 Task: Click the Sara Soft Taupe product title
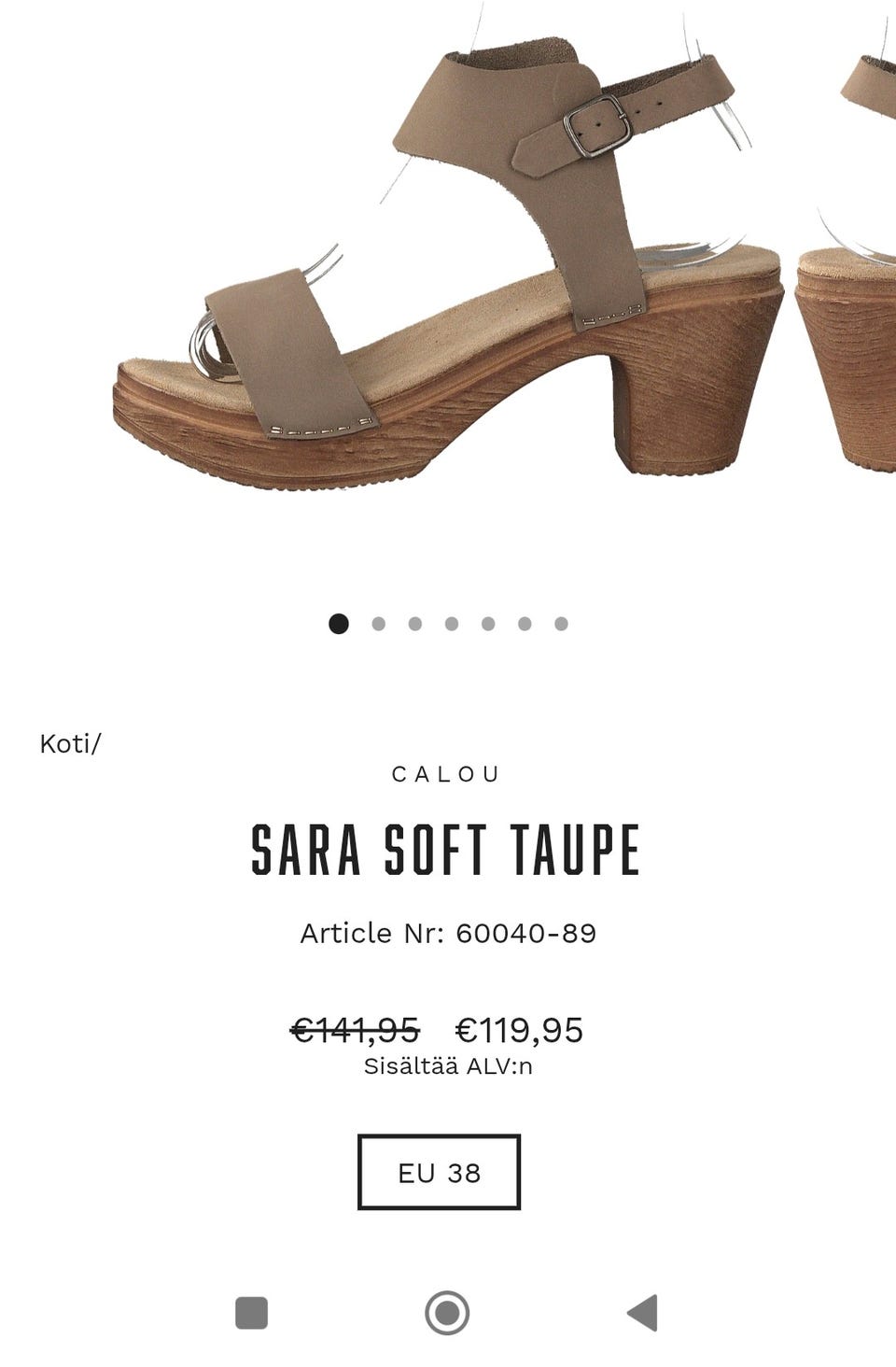point(446,851)
